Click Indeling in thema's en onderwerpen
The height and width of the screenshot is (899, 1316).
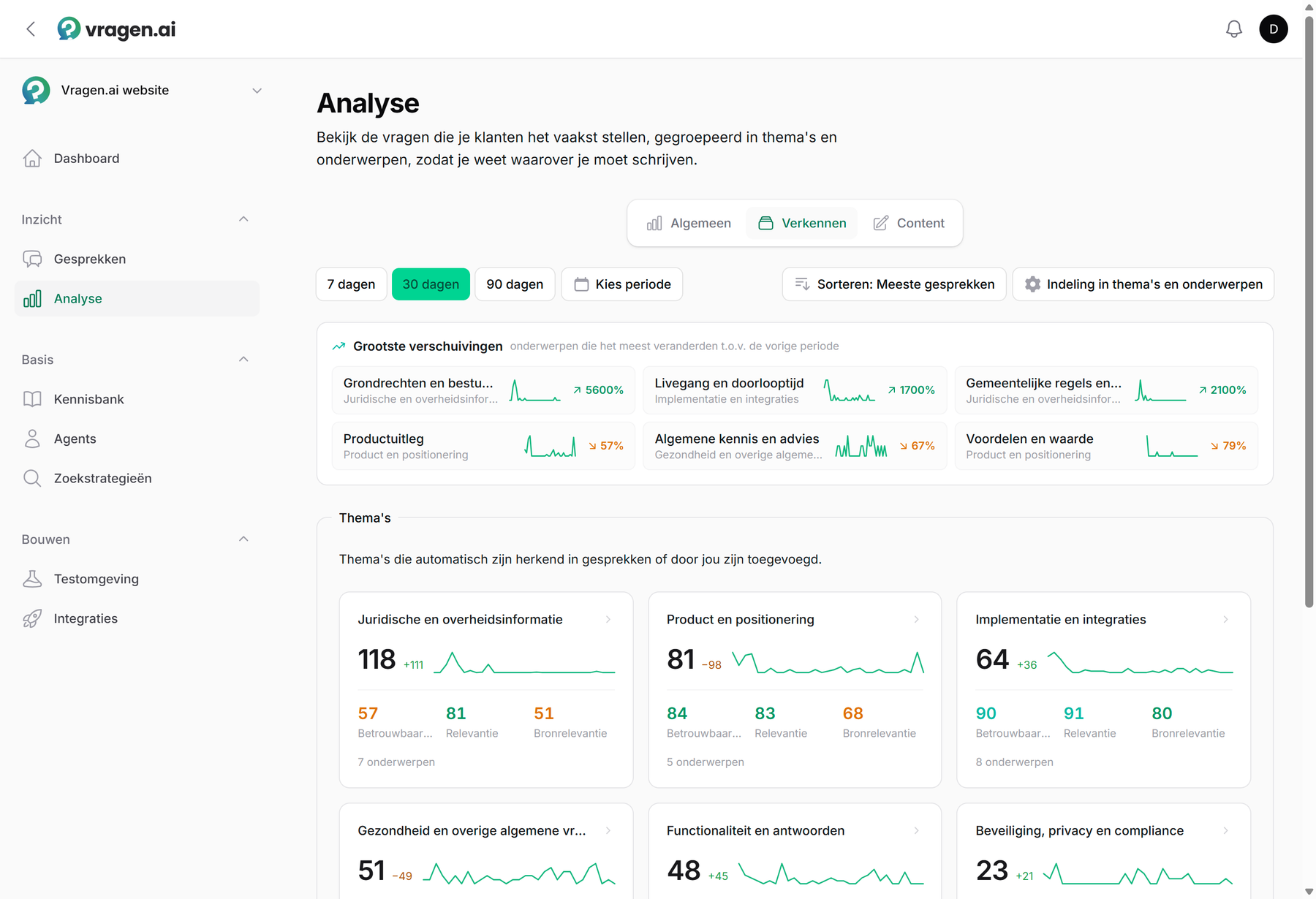tap(1143, 285)
